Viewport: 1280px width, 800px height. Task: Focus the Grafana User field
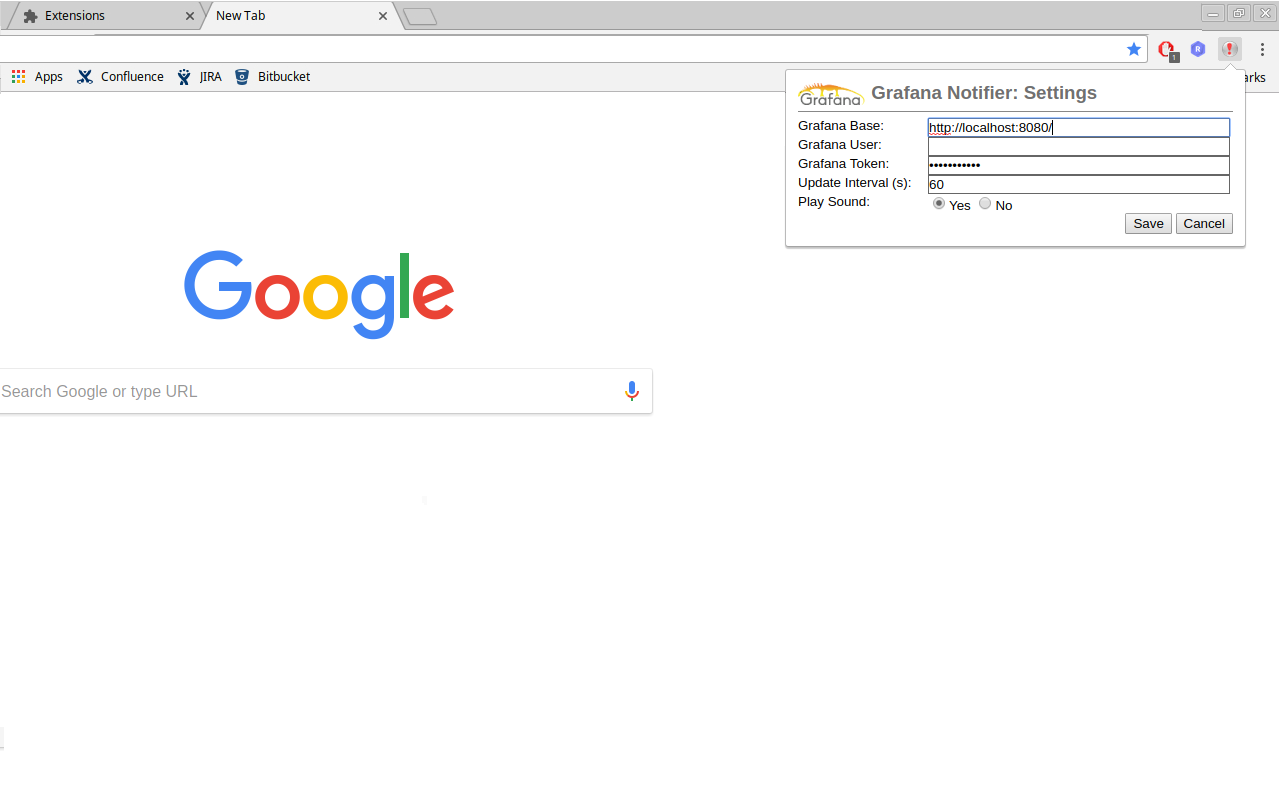(x=1079, y=146)
